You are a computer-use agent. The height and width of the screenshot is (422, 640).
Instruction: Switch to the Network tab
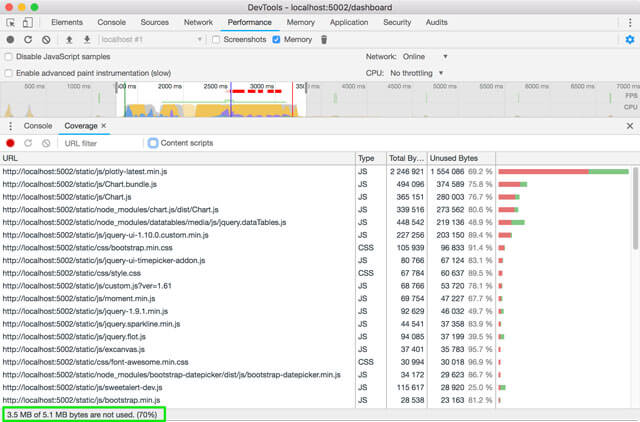(198, 22)
